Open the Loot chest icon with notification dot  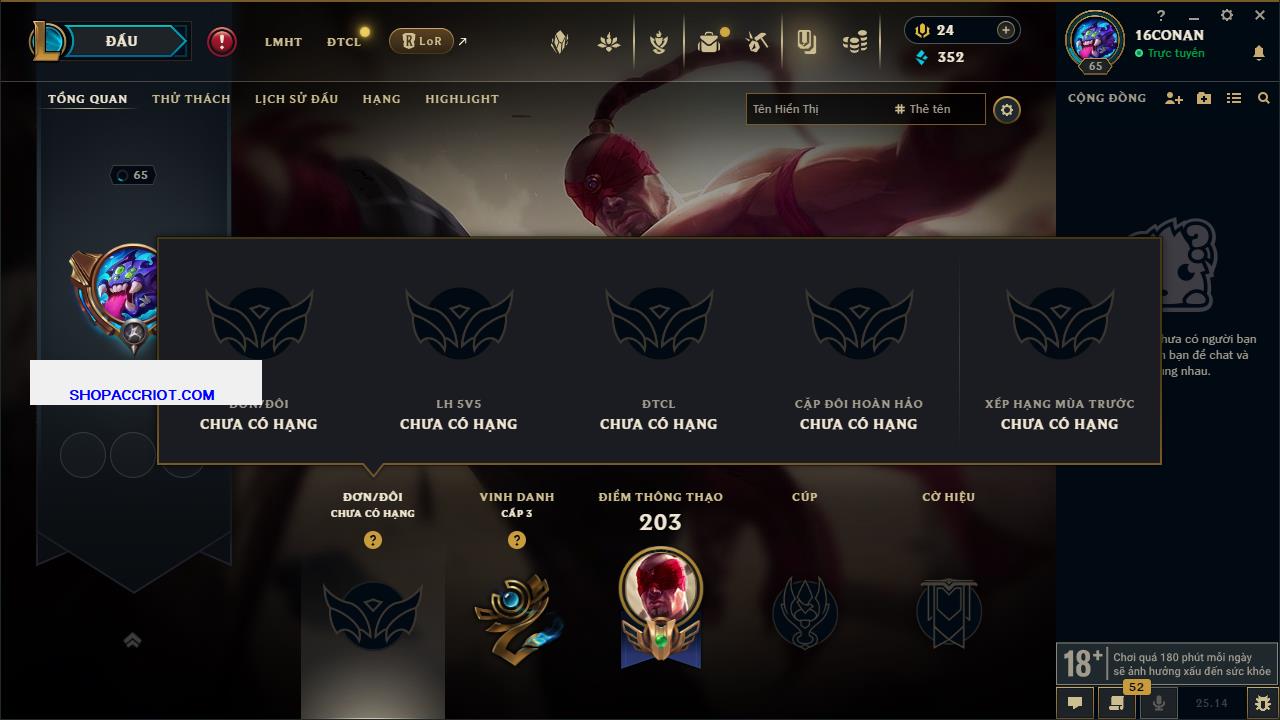coord(709,42)
